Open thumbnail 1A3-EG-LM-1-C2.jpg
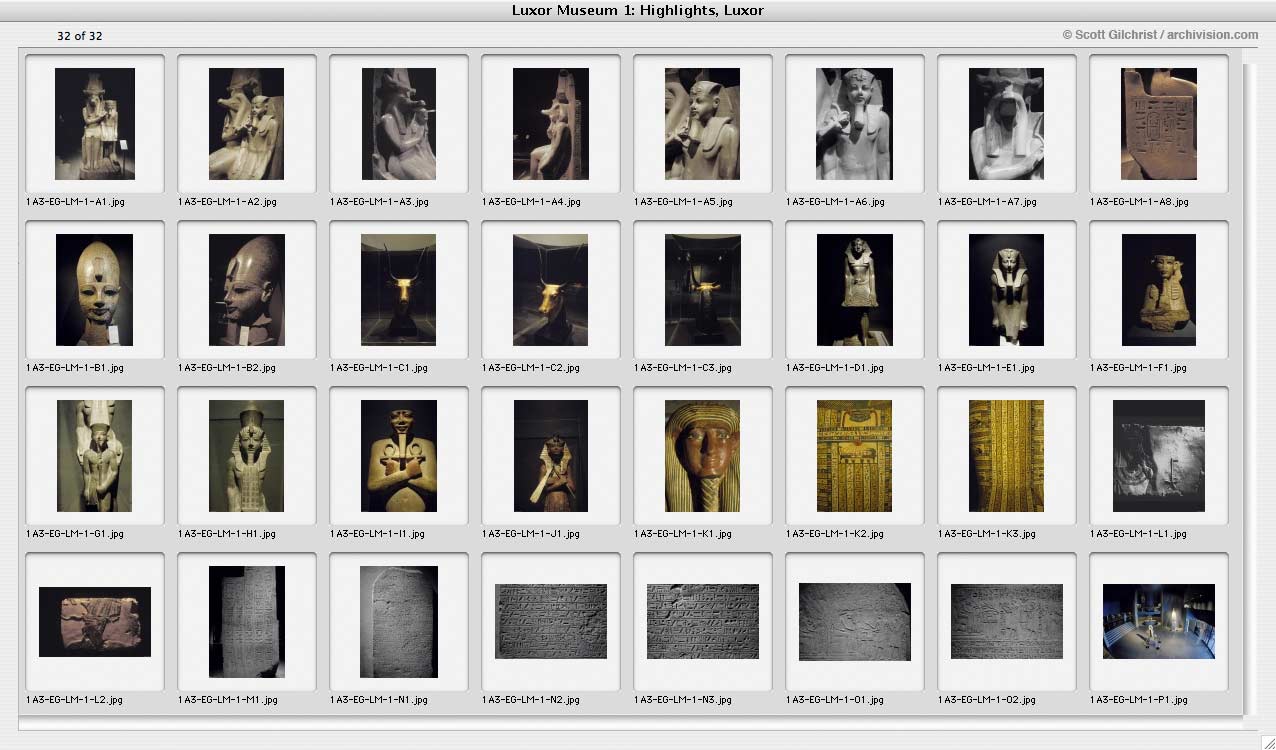The image size is (1276, 750). [551, 290]
